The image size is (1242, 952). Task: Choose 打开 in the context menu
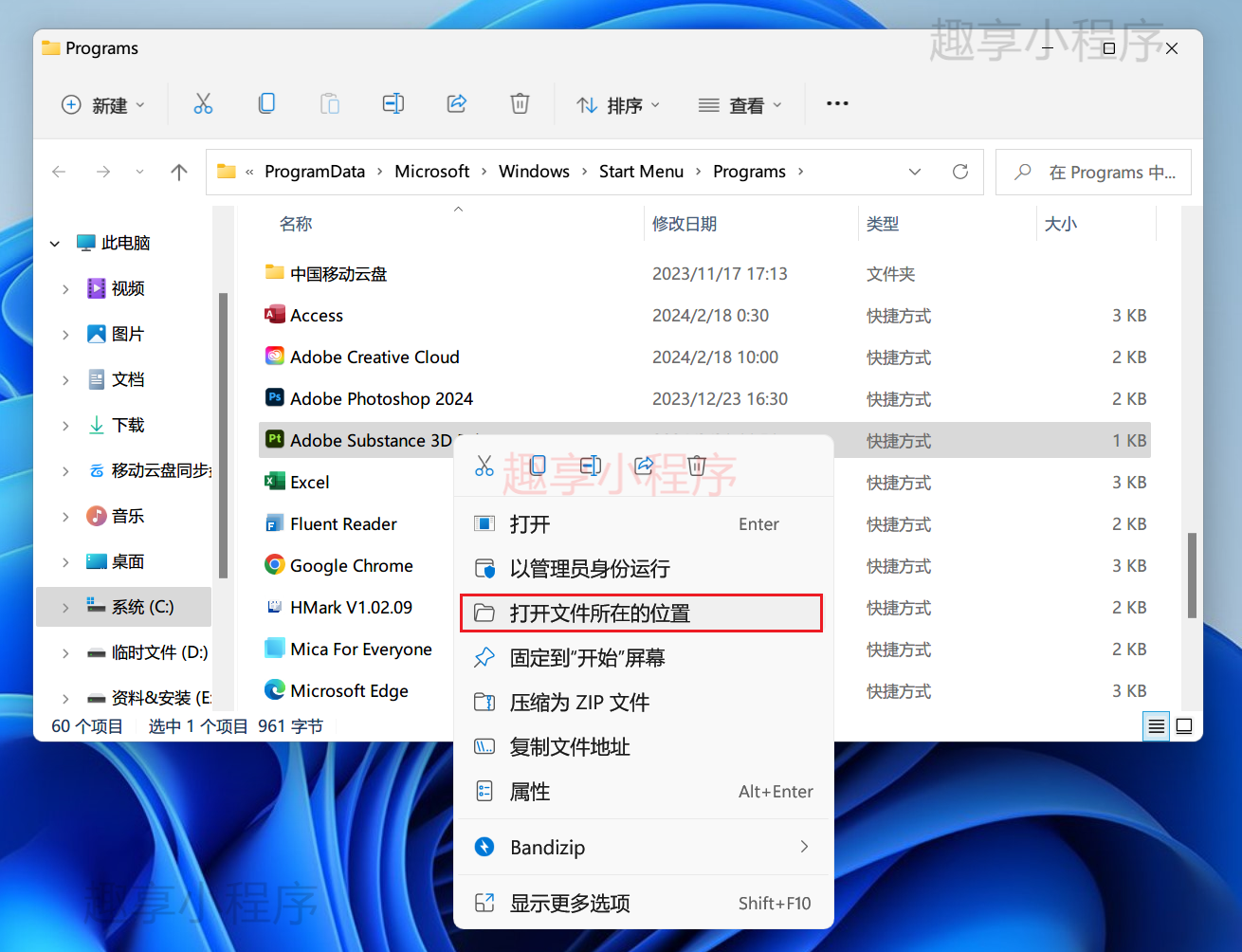click(644, 524)
